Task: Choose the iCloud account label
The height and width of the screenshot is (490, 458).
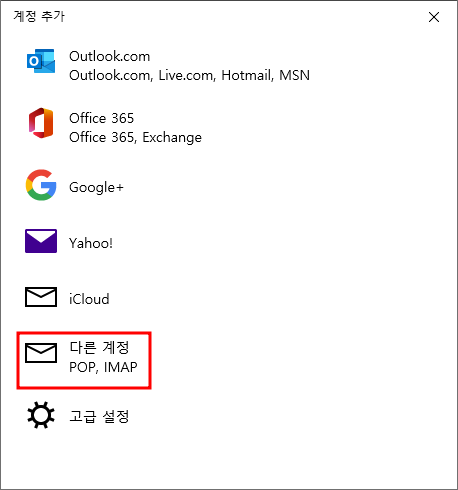Action: 89,299
